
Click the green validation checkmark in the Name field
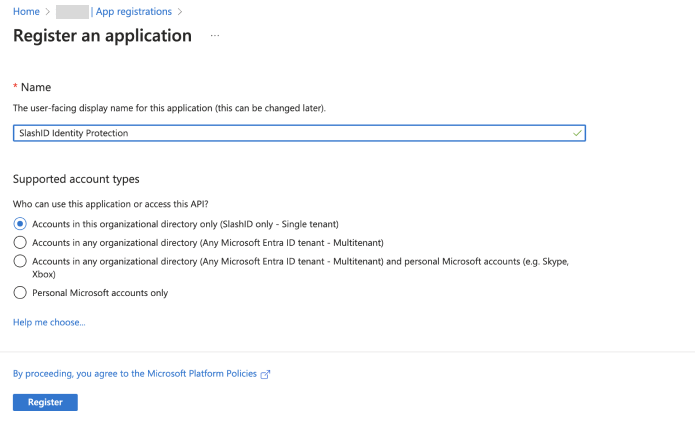[577, 133]
